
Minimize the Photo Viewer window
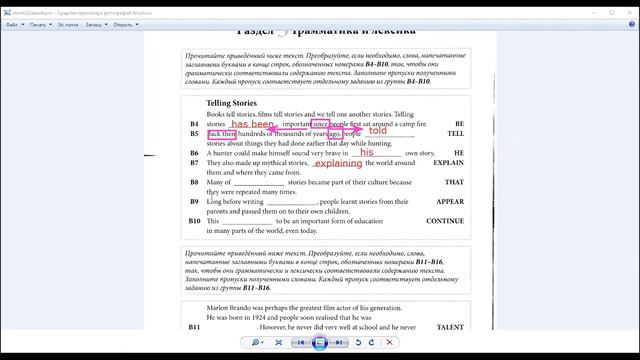tap(594, 13)
